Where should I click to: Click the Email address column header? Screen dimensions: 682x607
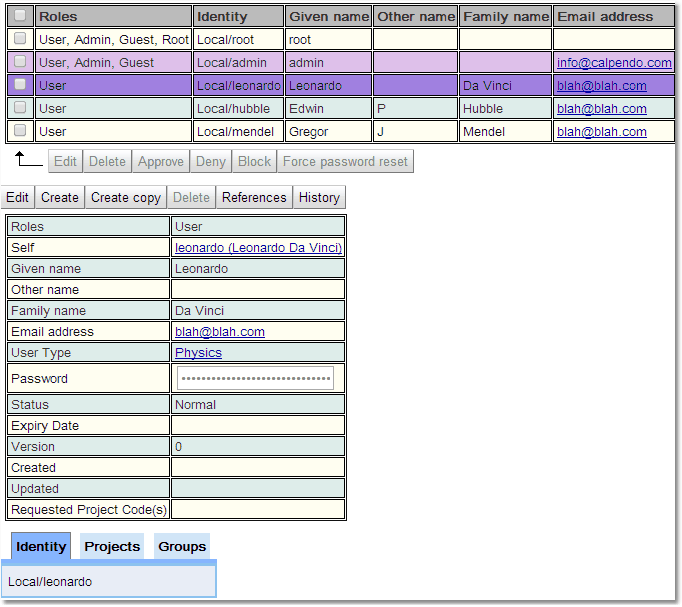[x=605, y=16]
